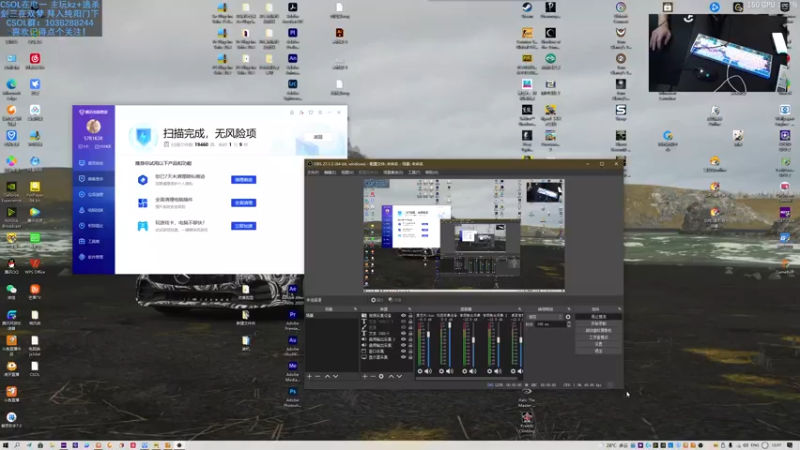800x450 pixels.
Task: Pop out the 来源 dock panel
Action: (410, 309)
